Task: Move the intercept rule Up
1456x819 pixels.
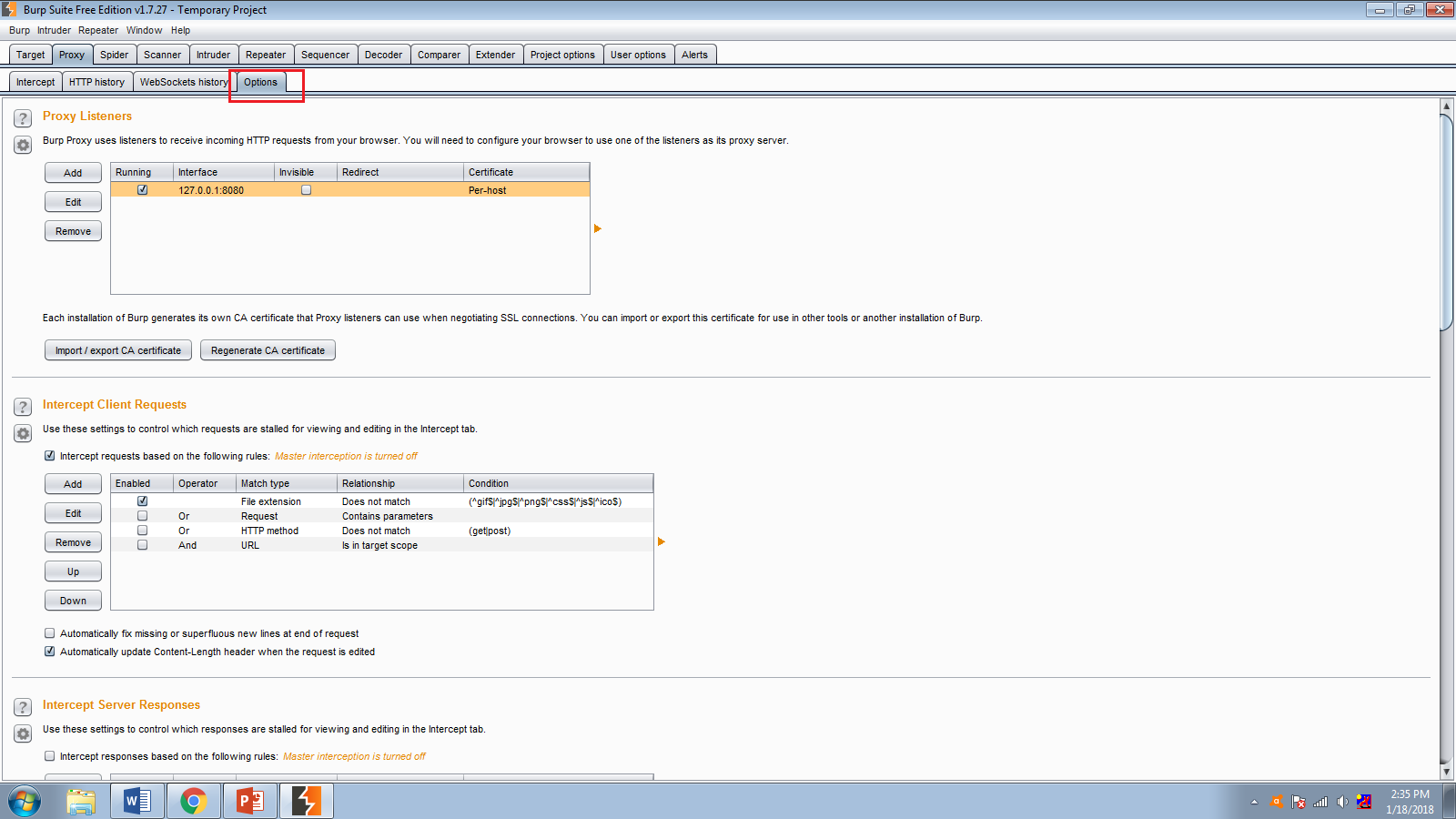Action: coord(73,571)
